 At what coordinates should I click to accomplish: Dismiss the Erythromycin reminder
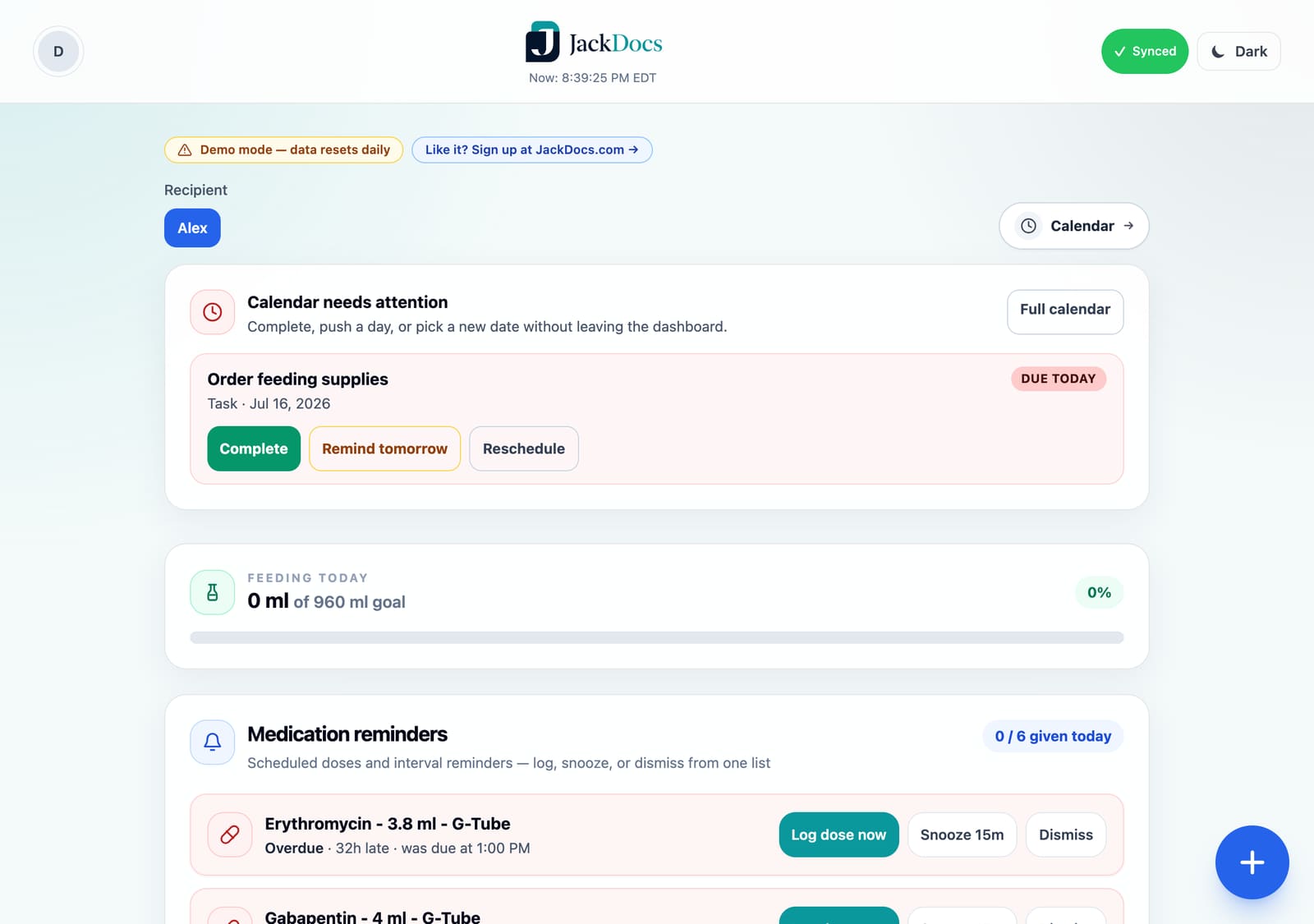coord(1066,834)
